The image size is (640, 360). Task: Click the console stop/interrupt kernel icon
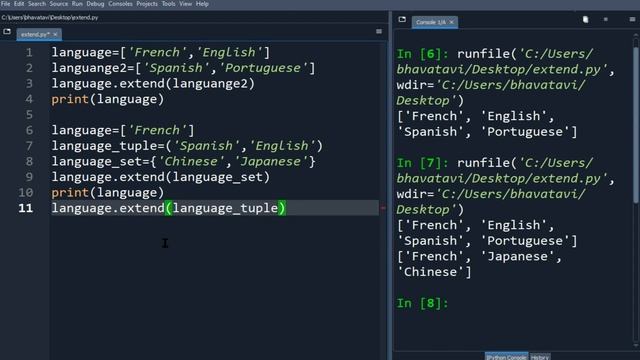coord(606,19)
